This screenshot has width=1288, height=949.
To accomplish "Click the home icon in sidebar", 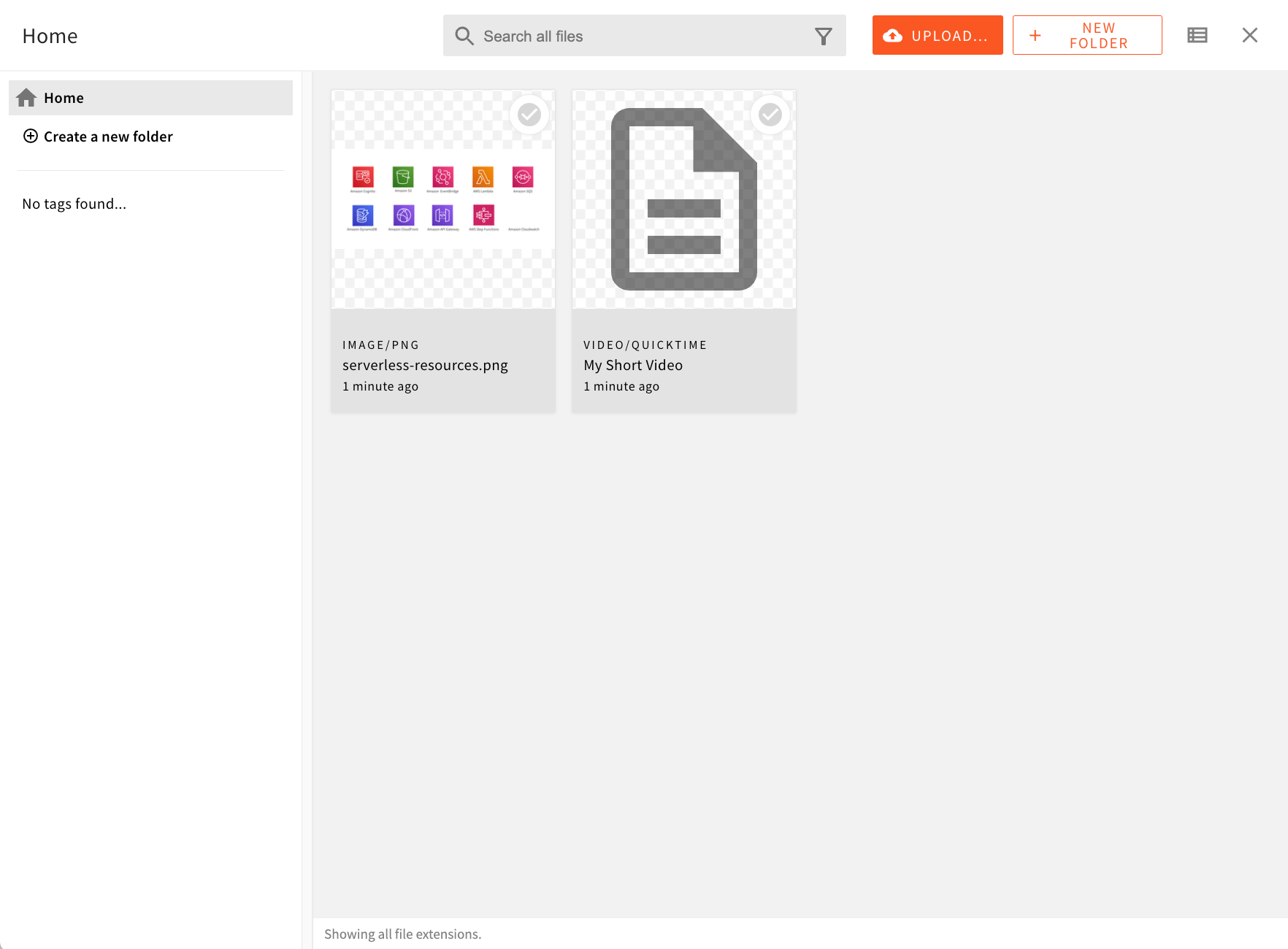I will click(x=26, y=97).
